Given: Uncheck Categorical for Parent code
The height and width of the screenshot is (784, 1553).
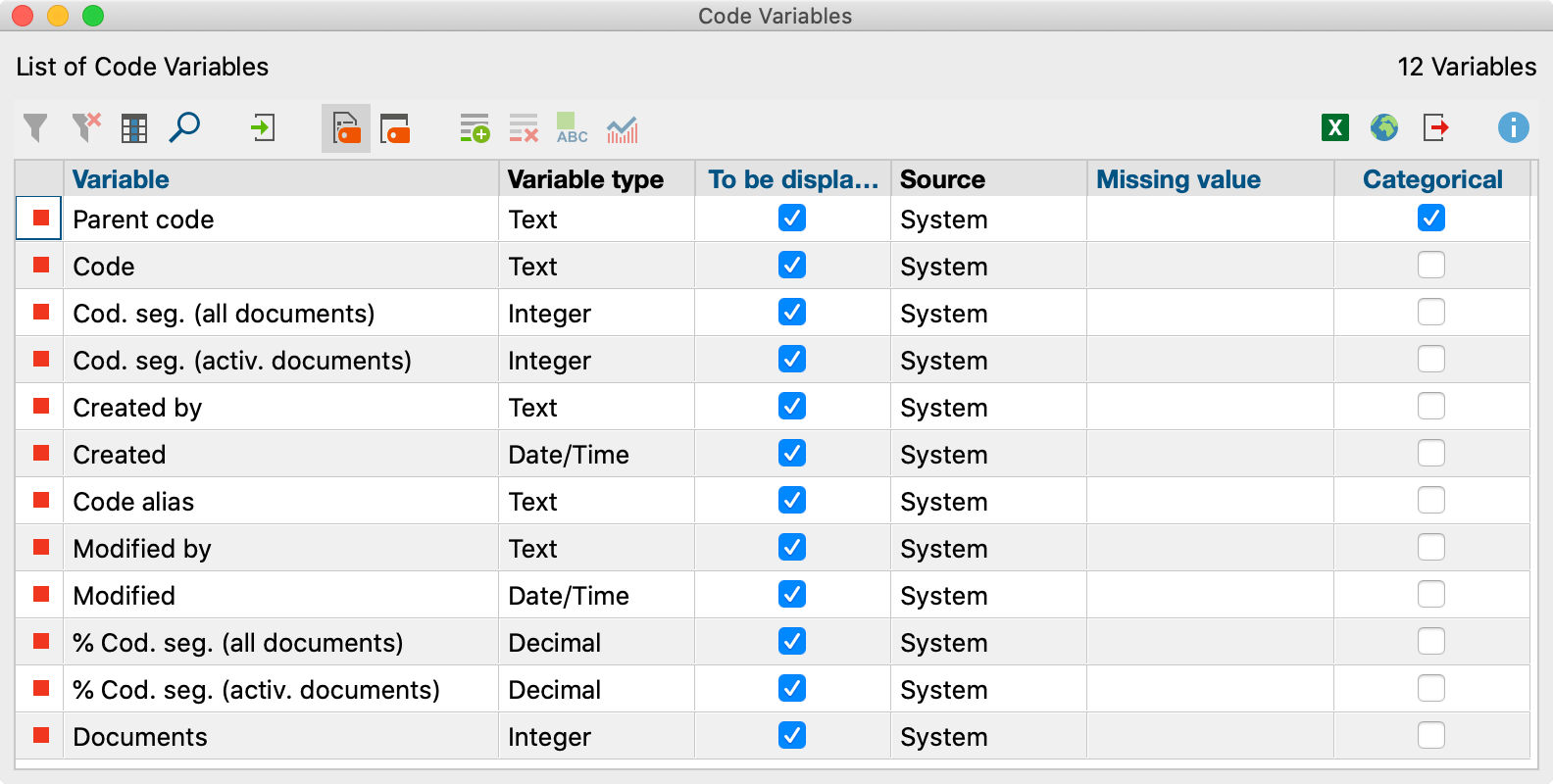Looking at the screenshot, I should [x=1430, y=219].
